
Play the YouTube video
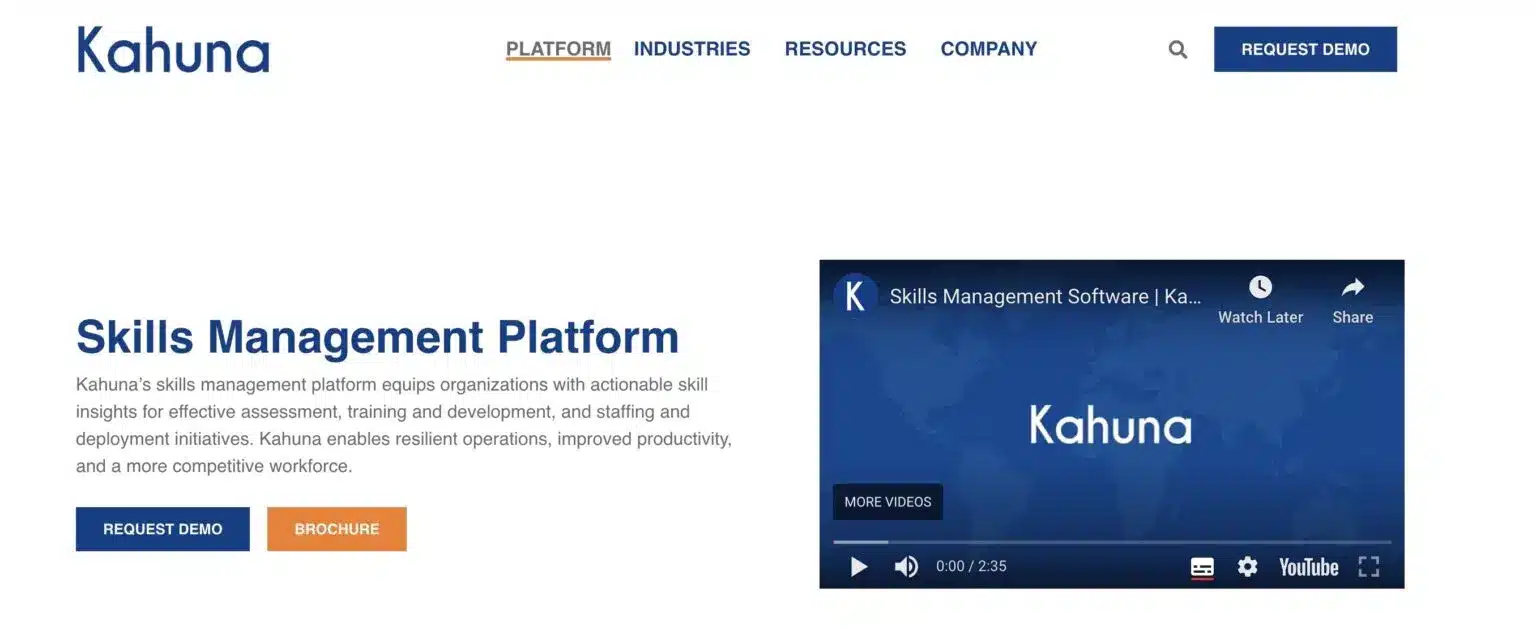coord(858,566)
